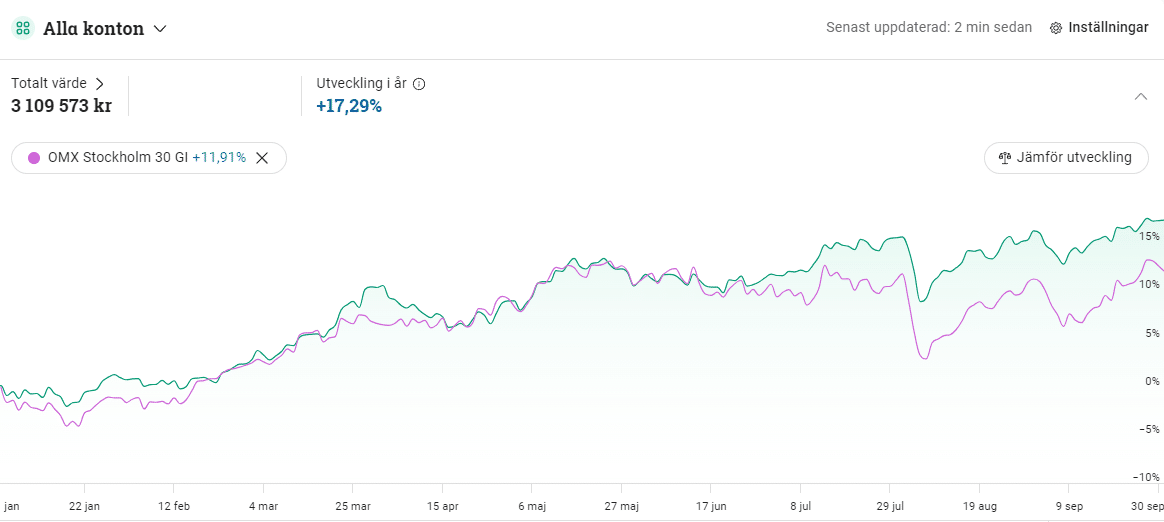
Task: Remove OMX Stockholm 30 GI comparison
Action: 262,158
